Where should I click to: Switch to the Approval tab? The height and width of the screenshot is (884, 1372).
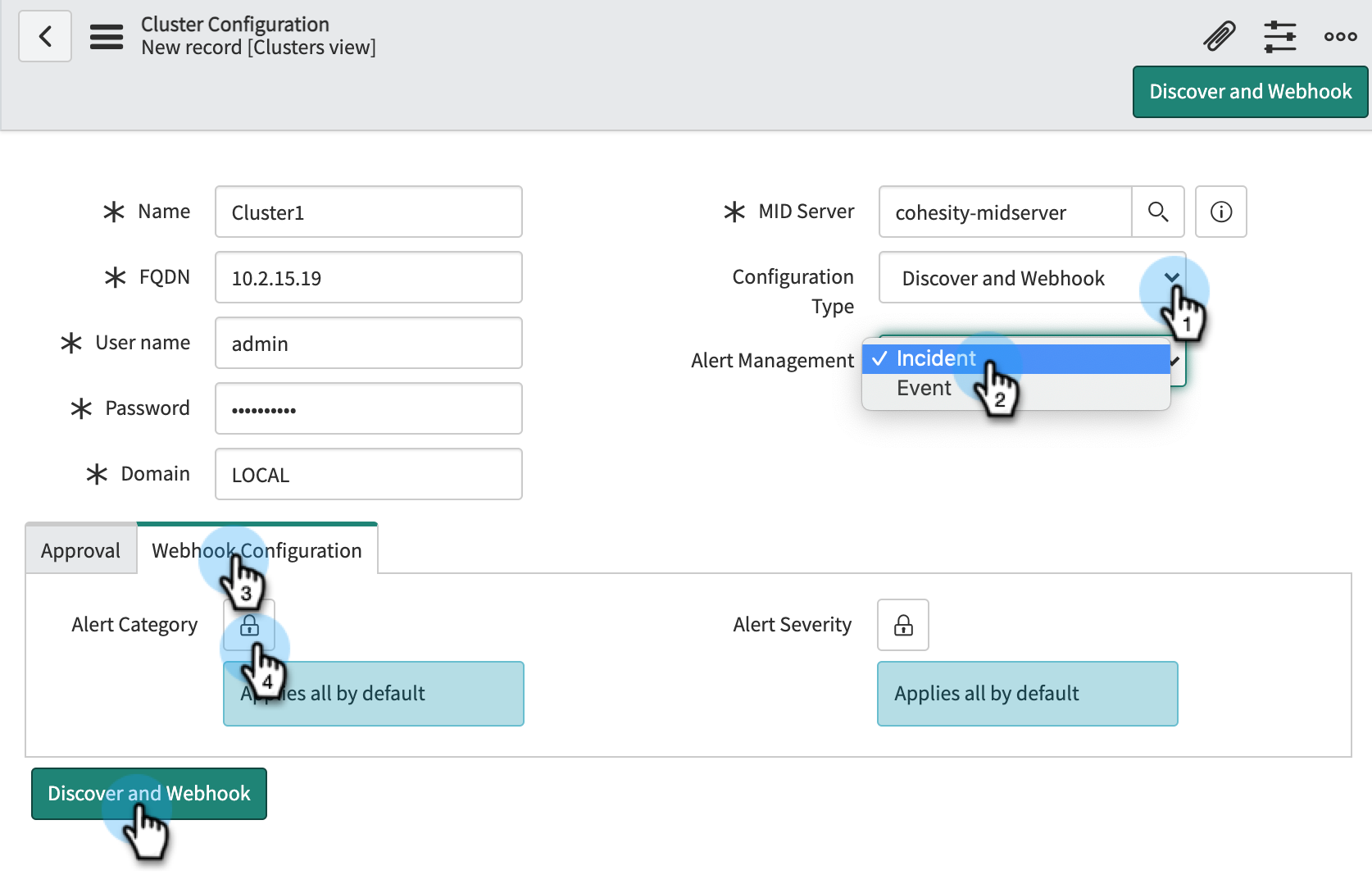click(80, 549)
